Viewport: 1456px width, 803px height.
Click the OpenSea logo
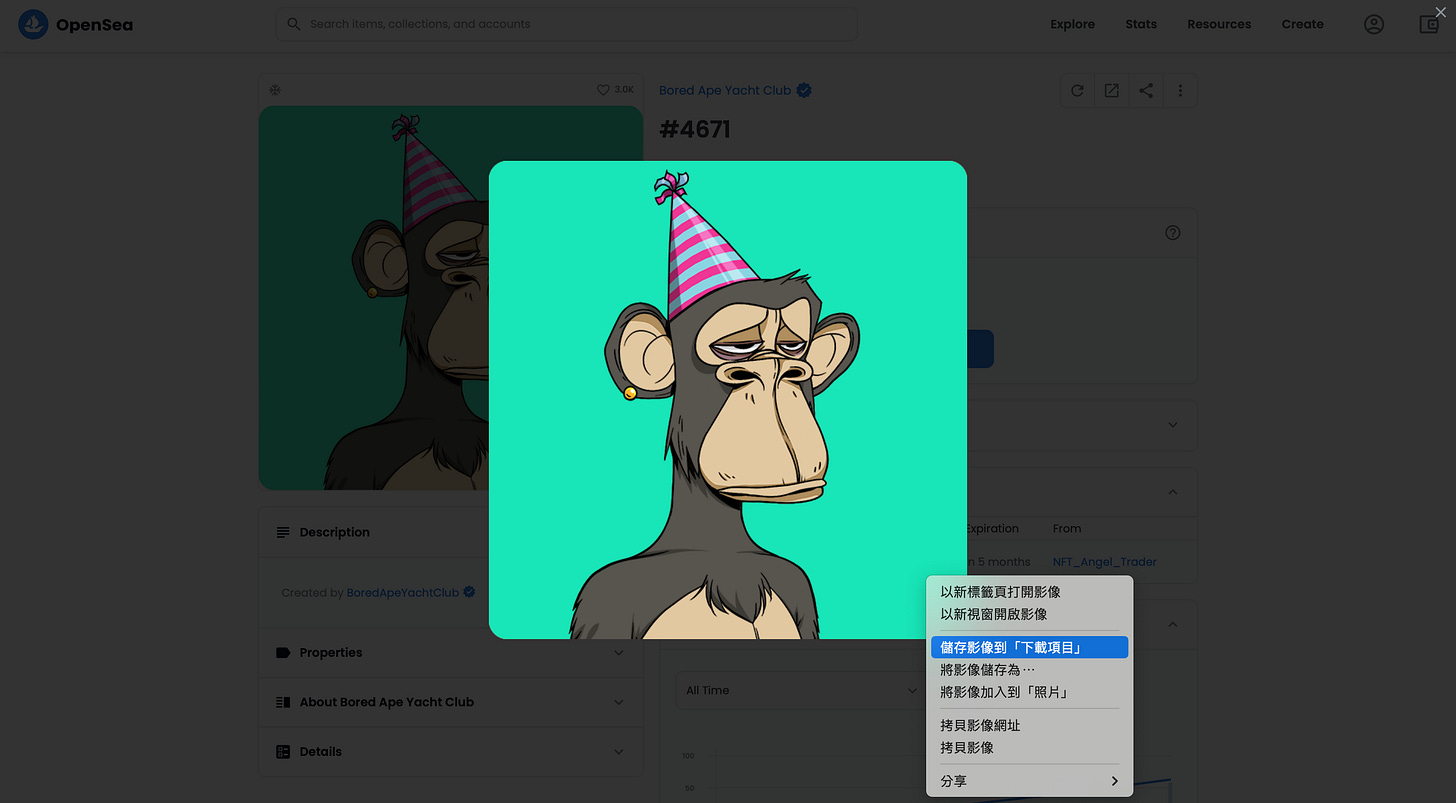[x=76, y=24]
